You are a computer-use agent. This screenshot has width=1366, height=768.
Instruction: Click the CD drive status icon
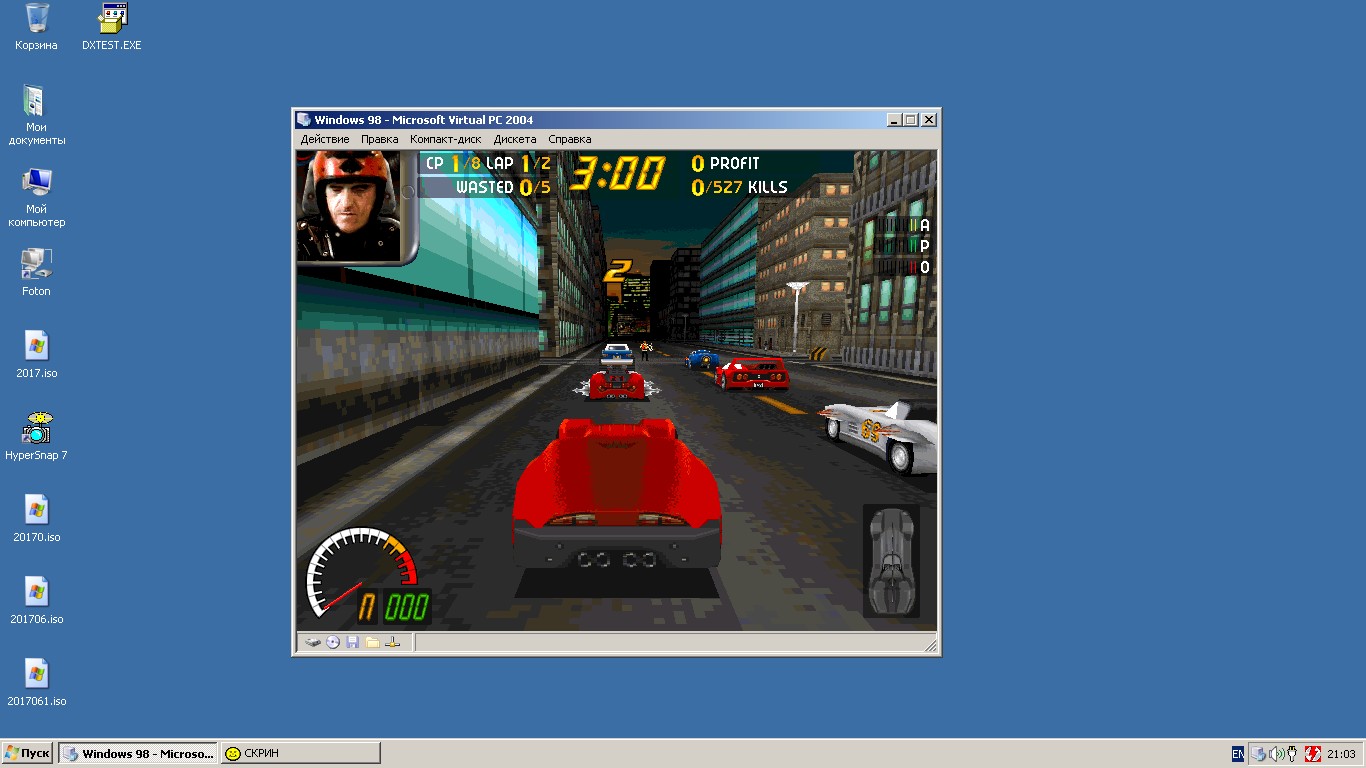tap(333, 642)
